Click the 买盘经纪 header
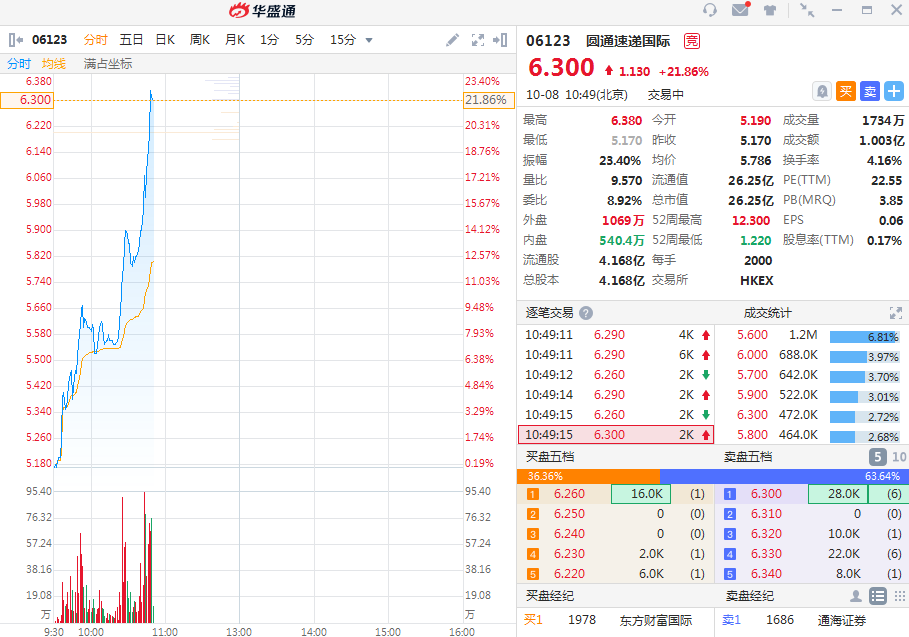 point(550,596)
